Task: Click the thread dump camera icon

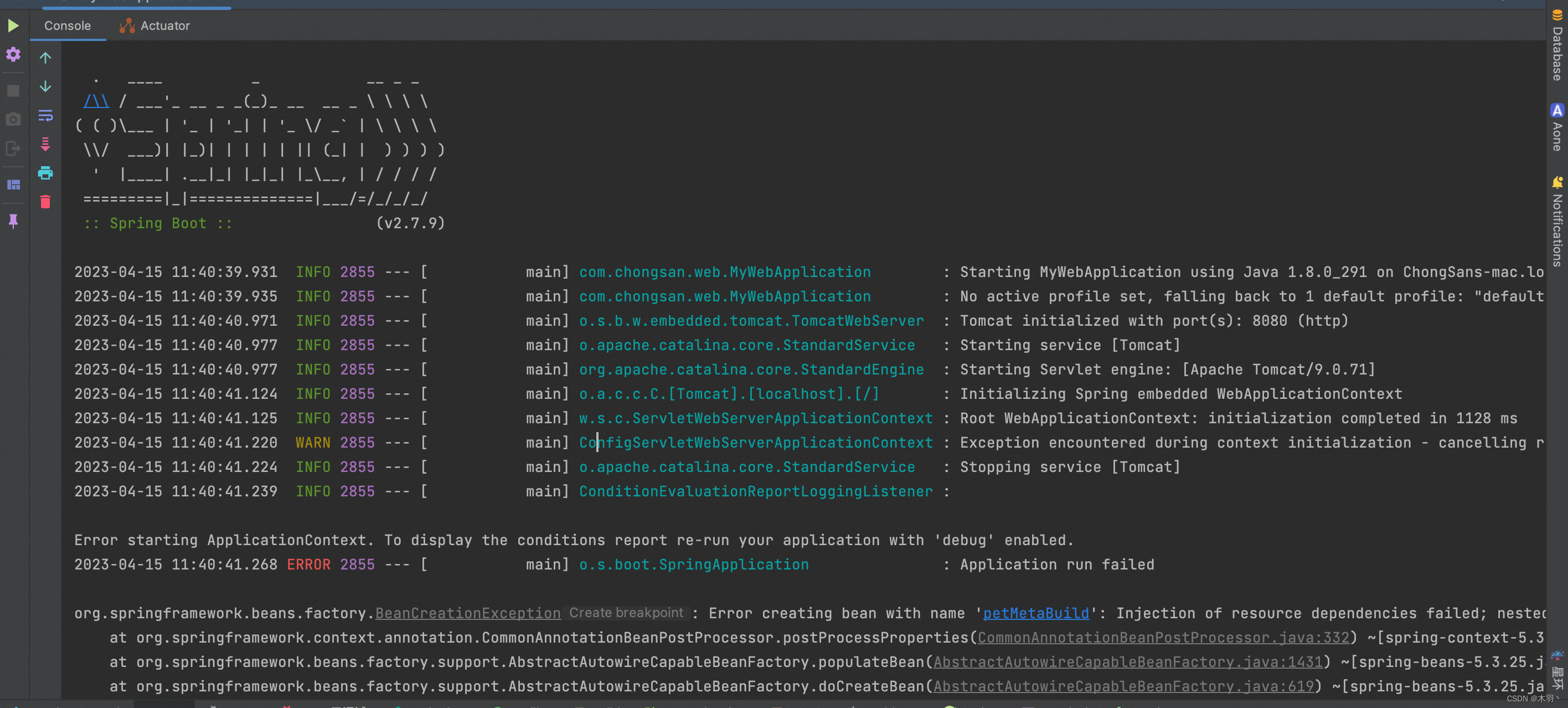Action: (13, 120)
